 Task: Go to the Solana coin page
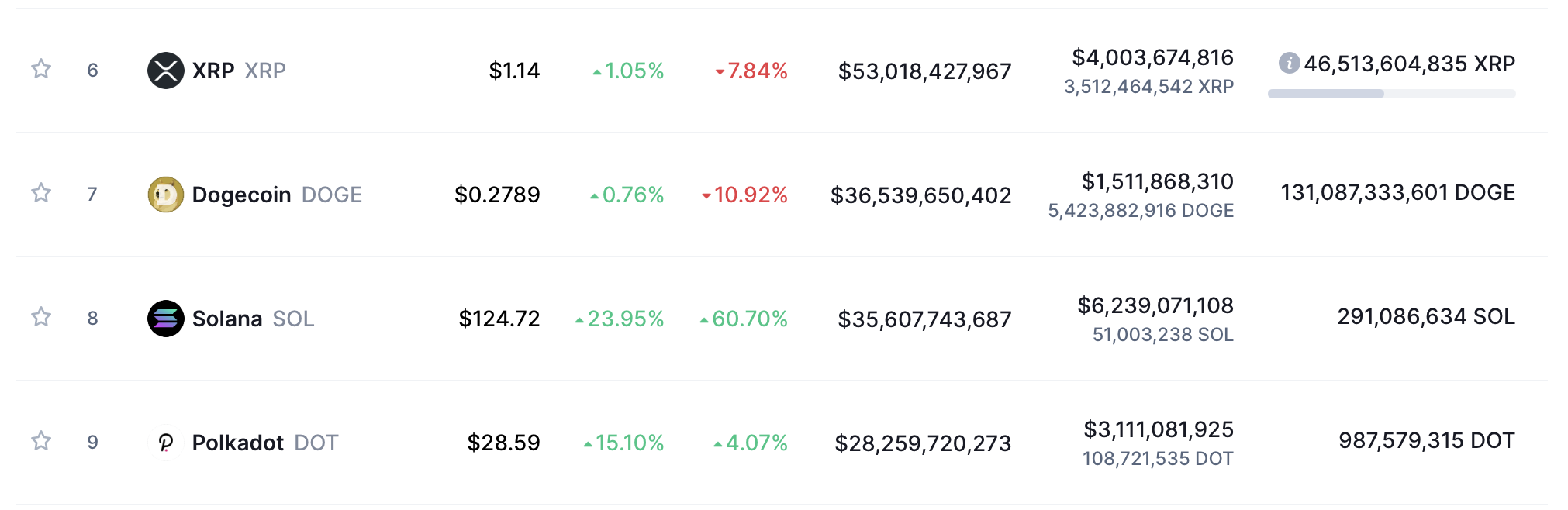[227, 319]
